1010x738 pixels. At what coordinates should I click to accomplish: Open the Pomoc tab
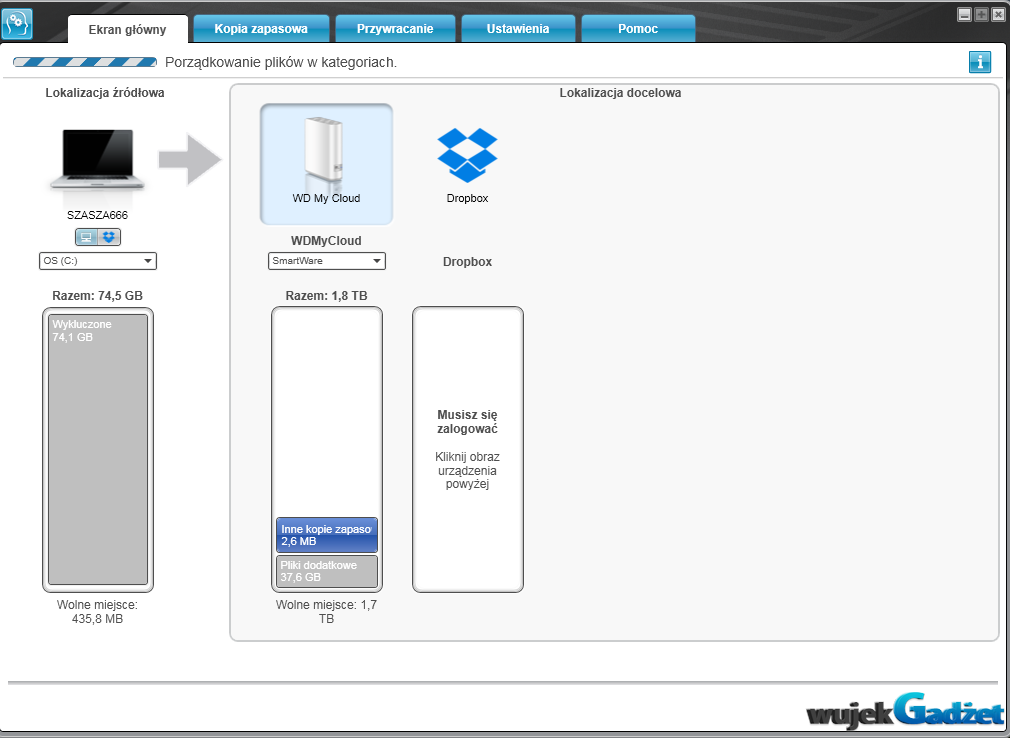coord(638,29)
